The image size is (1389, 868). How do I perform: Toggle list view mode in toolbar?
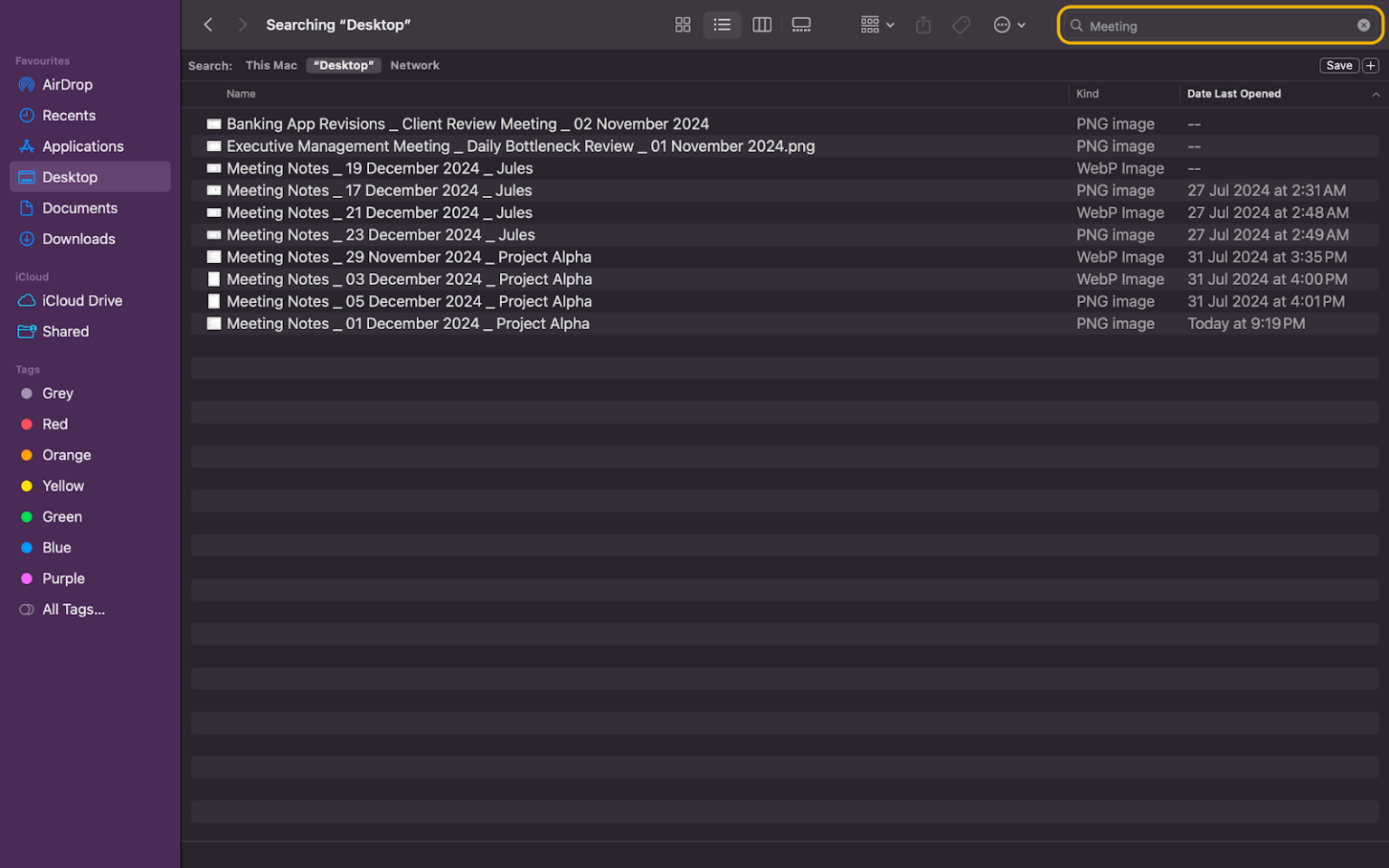click(x=722, y=24)
